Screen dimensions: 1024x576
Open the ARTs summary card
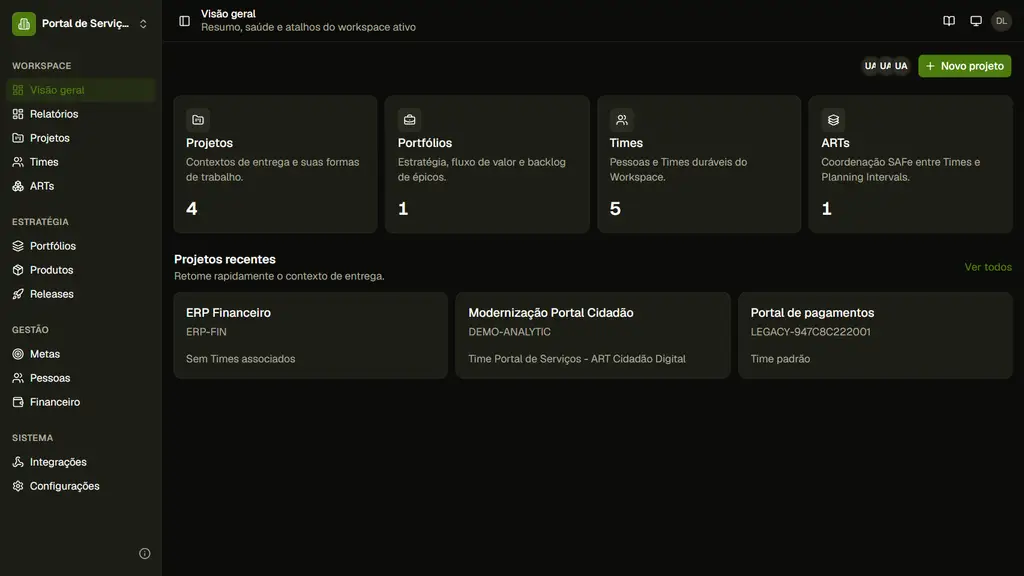coord(910,164)
